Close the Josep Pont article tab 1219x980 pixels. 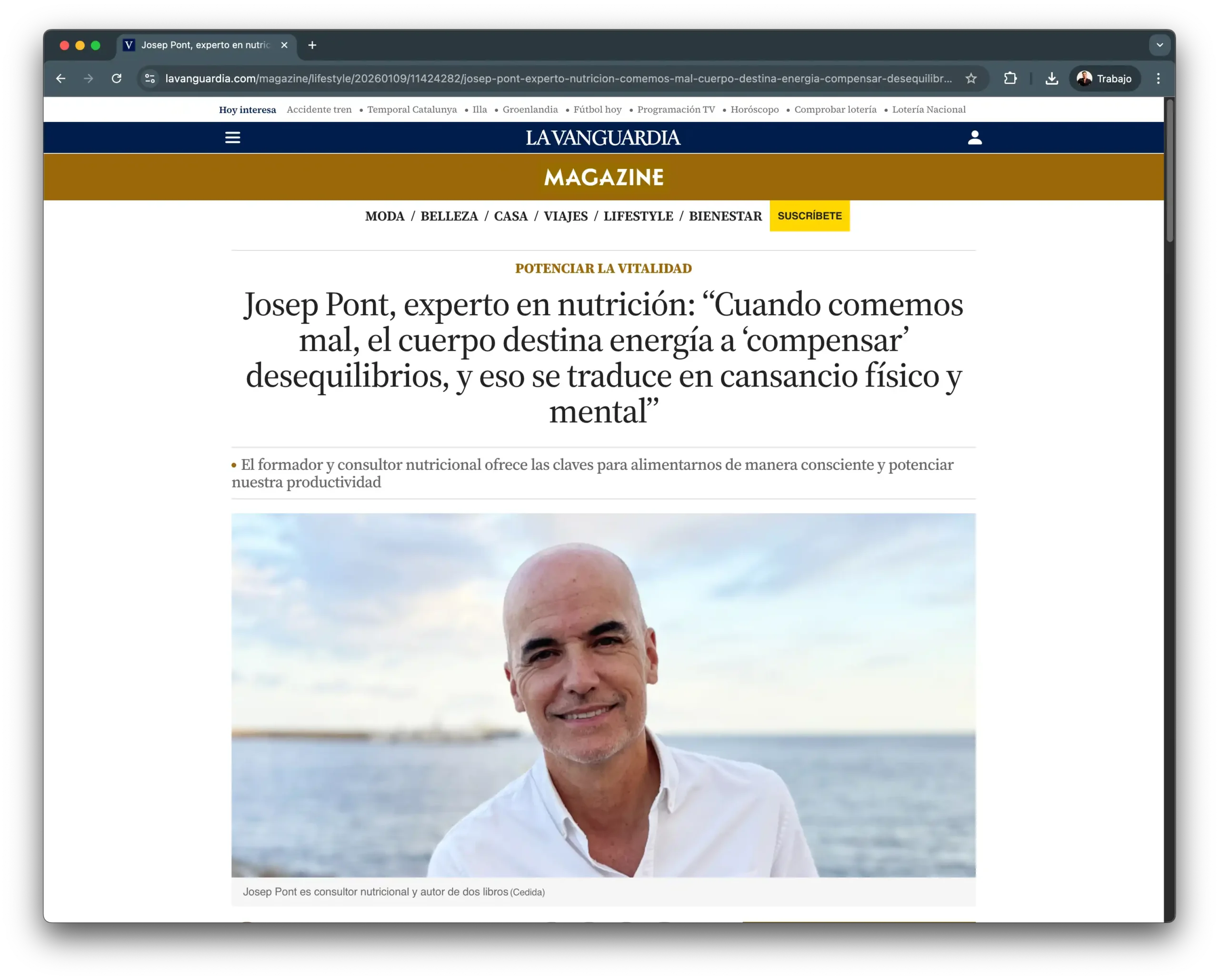coord(284,45)
